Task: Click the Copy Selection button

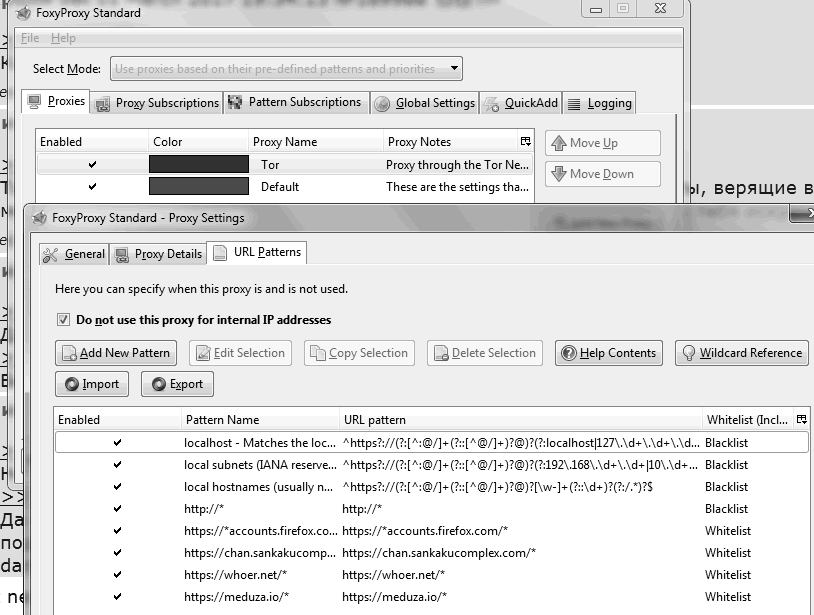Action: click(x=359, y=353)
